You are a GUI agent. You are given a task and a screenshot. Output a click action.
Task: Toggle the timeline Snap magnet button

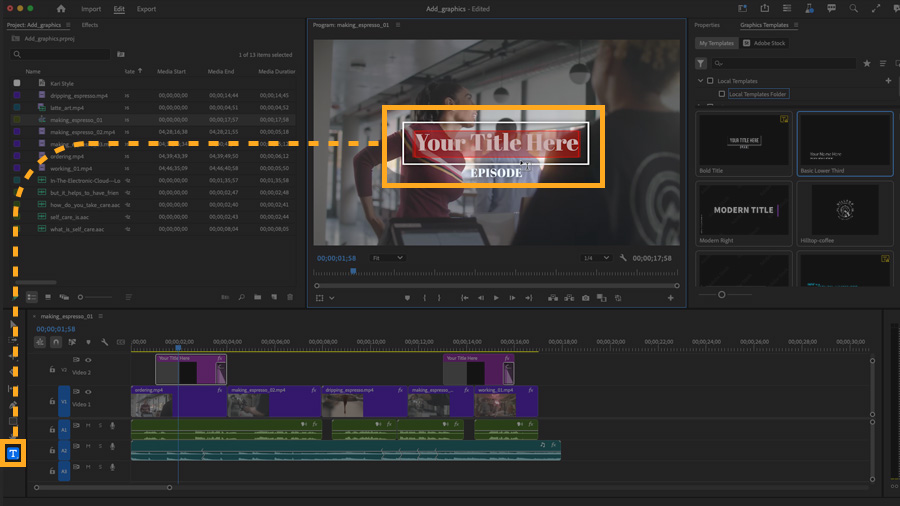point(56,342)
